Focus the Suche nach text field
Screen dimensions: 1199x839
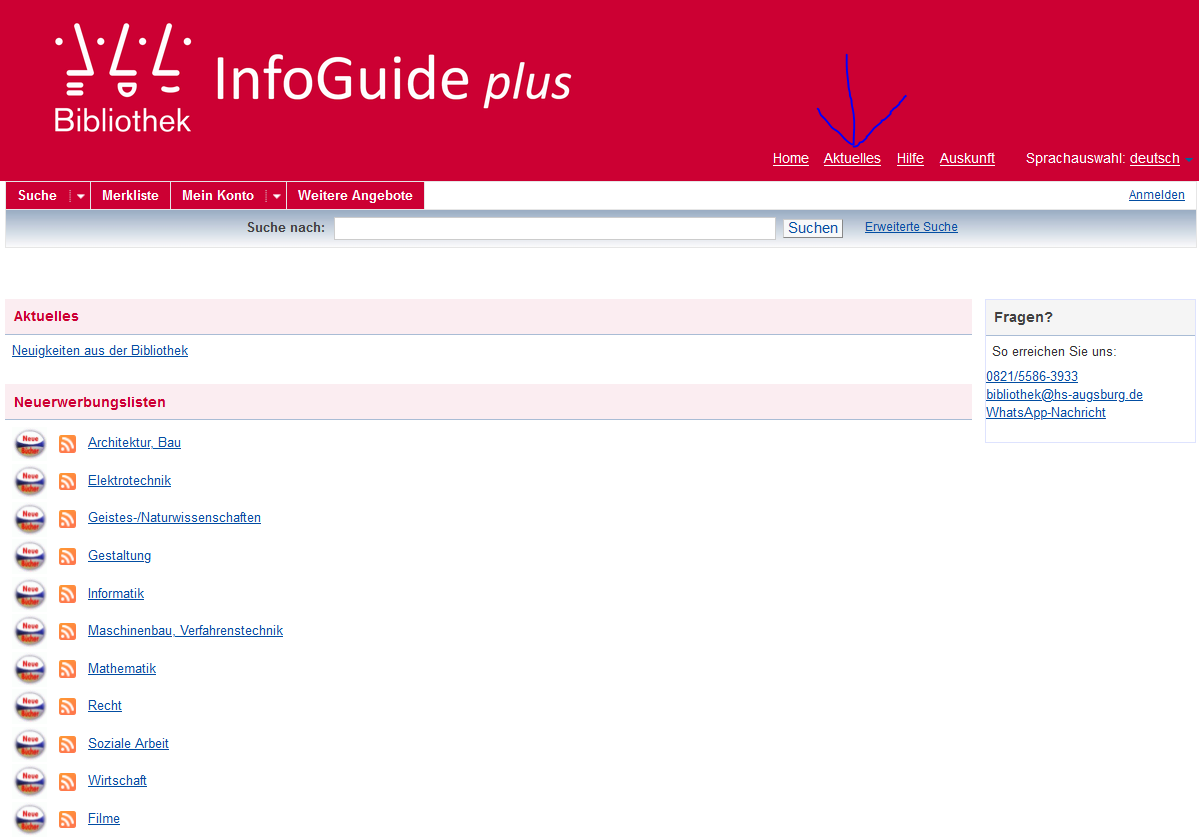[554, 228]
